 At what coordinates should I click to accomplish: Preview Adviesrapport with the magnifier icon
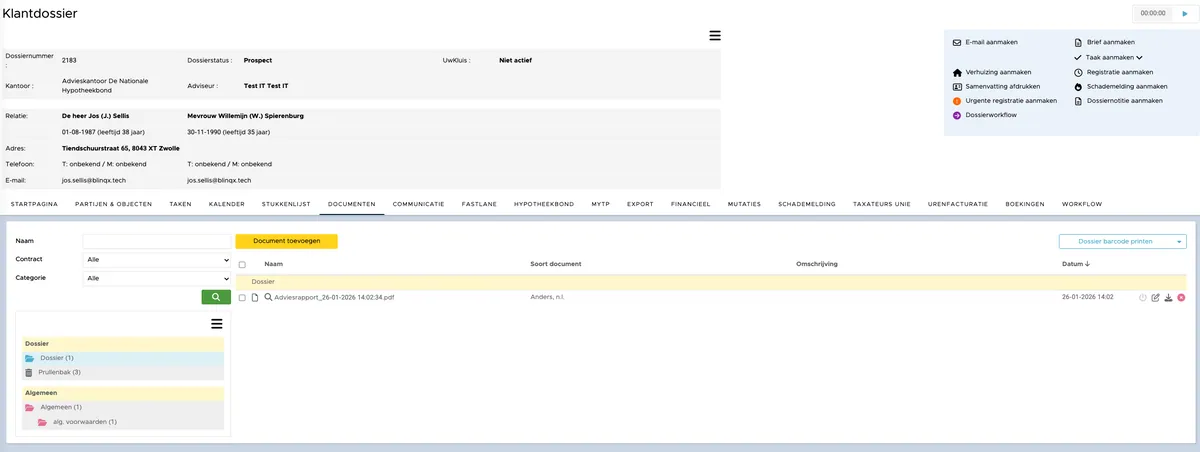coord(268,297)
